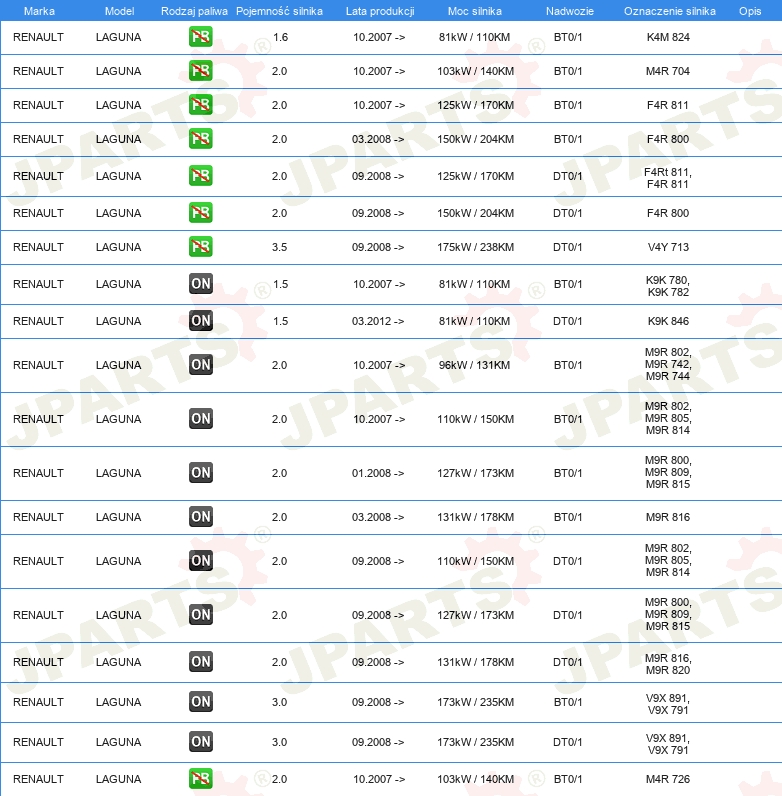Select the production date 01.2008 ->
The image size is (782, 796).
click(x=378, y=473)
